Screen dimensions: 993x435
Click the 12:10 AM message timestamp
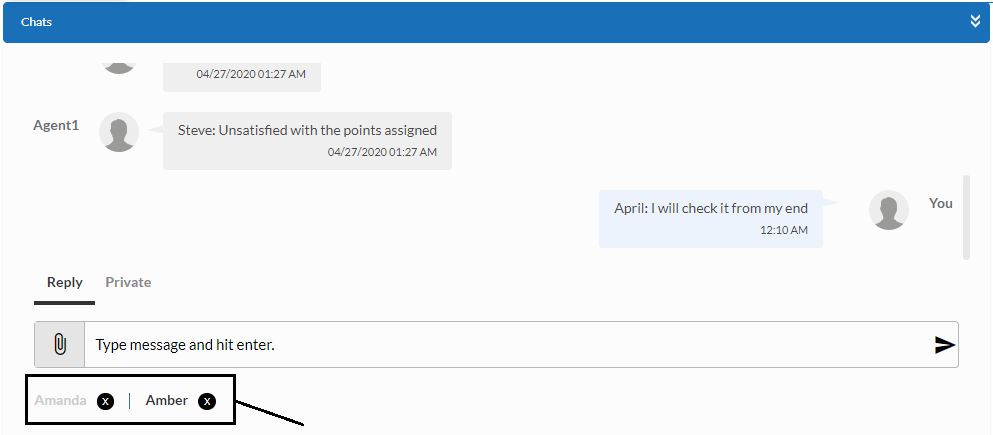[783, 230]
